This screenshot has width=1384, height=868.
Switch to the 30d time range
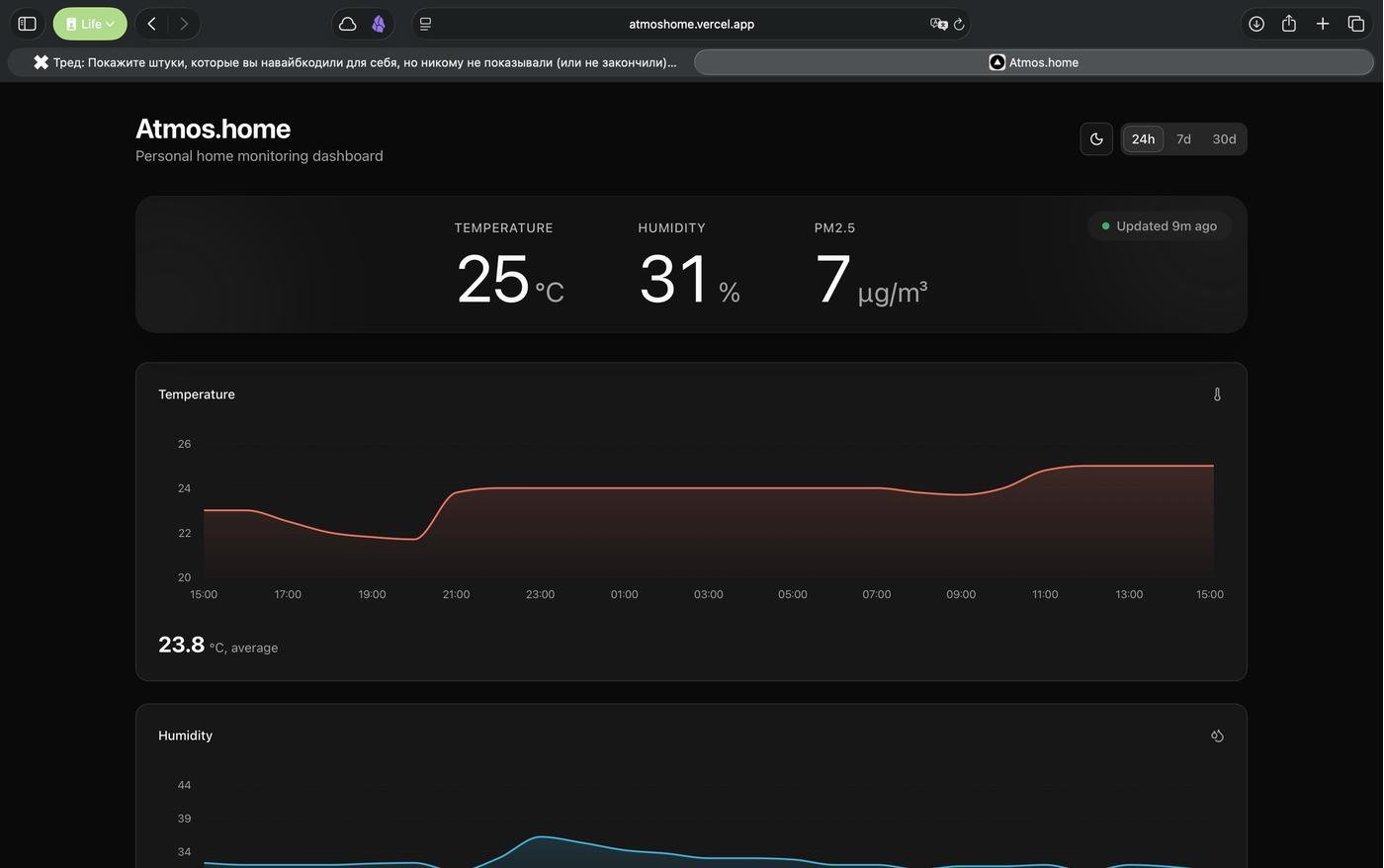click(1224, 139)
